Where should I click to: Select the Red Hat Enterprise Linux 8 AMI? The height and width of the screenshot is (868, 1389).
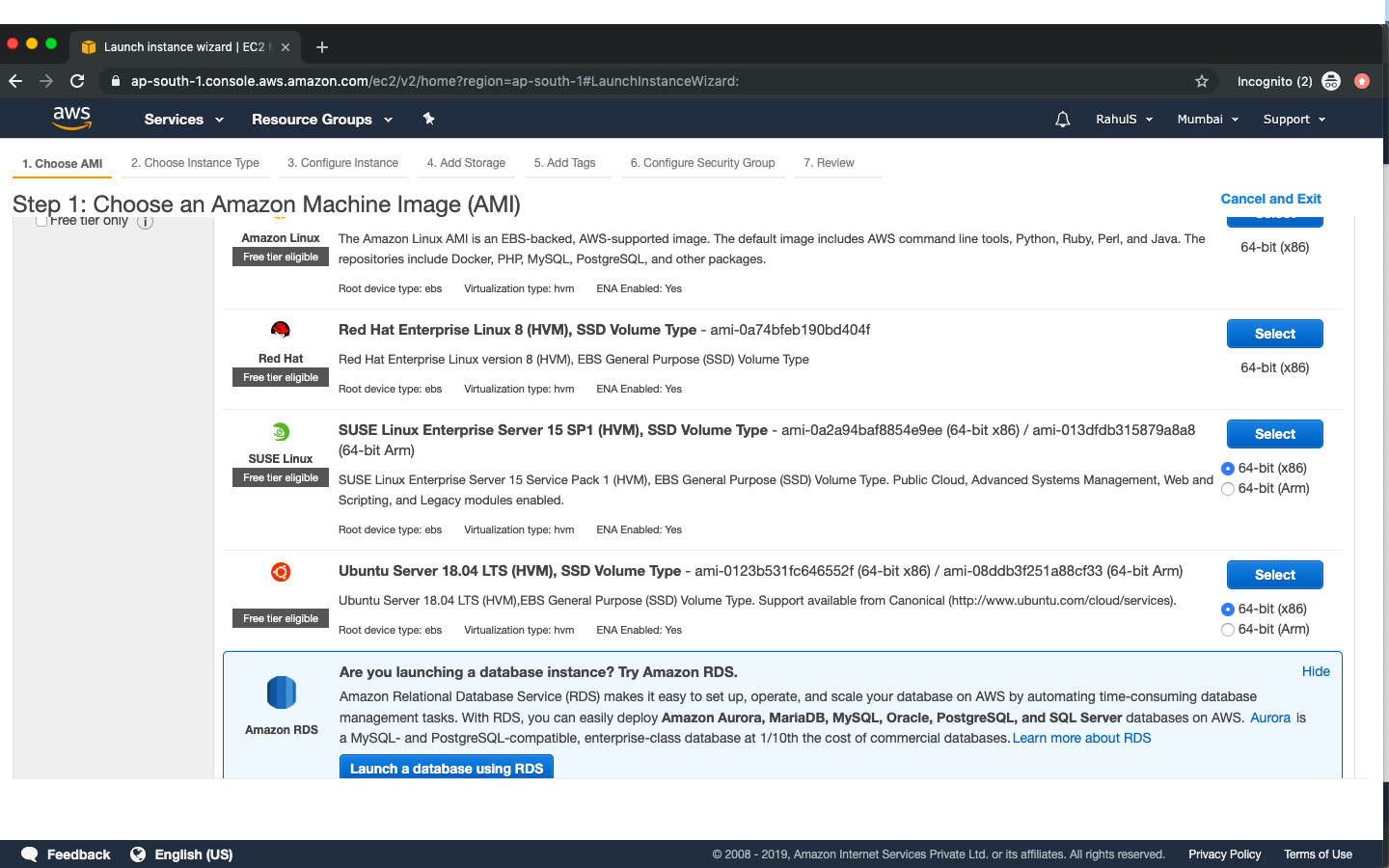tap(1274, 334)
